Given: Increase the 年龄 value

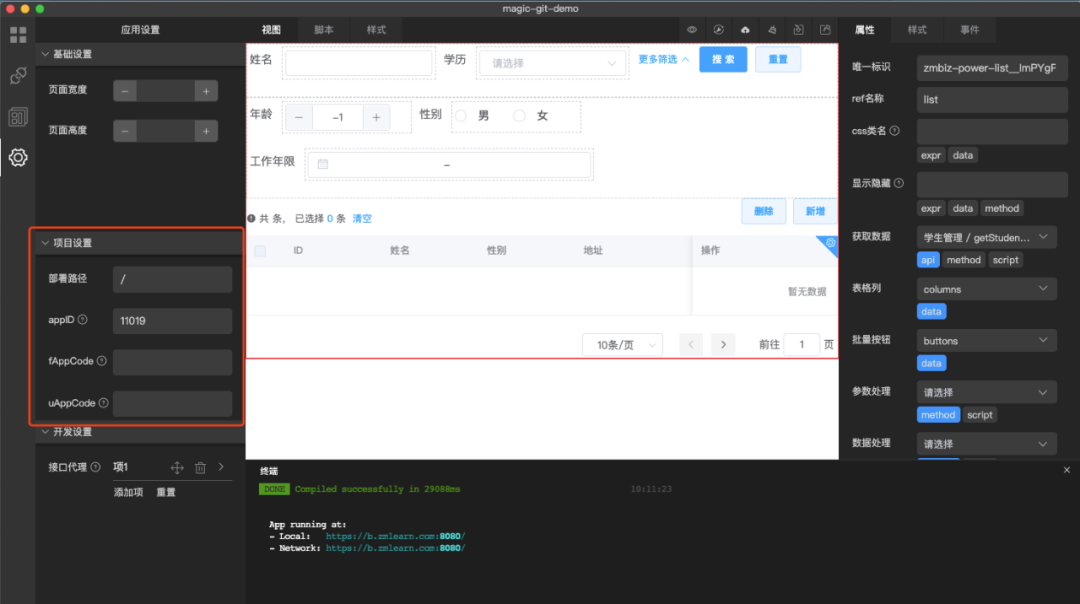Looking at the screenshot, I should click(x=376, y=118).
